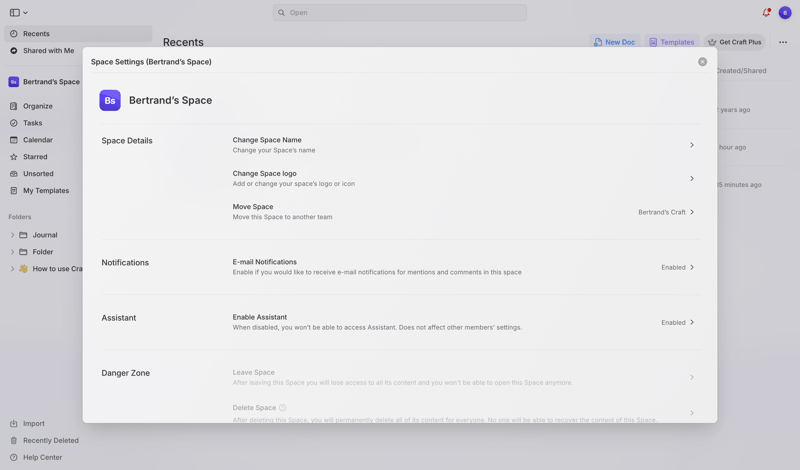Image resolution: width=800 pixels, height=470 pixels.
Task: Open Move Space team selector
Action: tap(666, 212)
